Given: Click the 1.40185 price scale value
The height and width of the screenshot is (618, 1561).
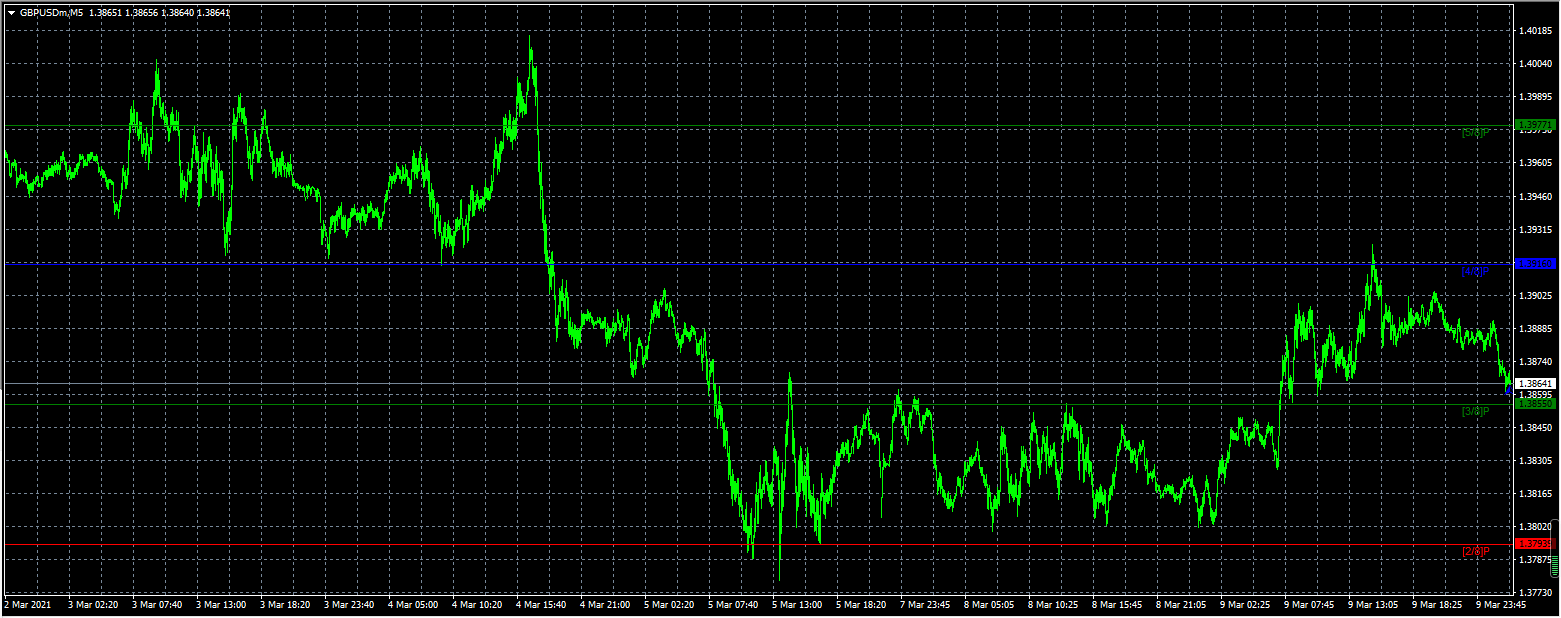Looking at the screenshot, I should point(1535,31).
